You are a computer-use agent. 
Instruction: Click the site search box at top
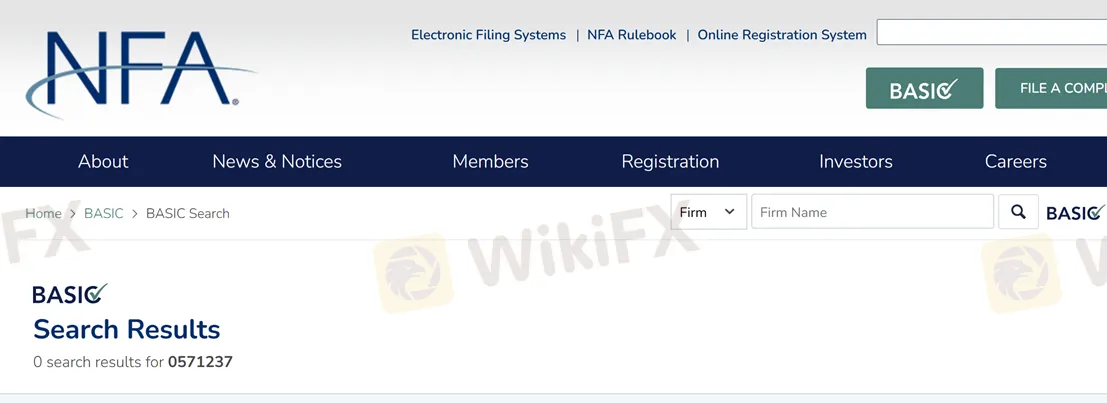pos(990,33)
